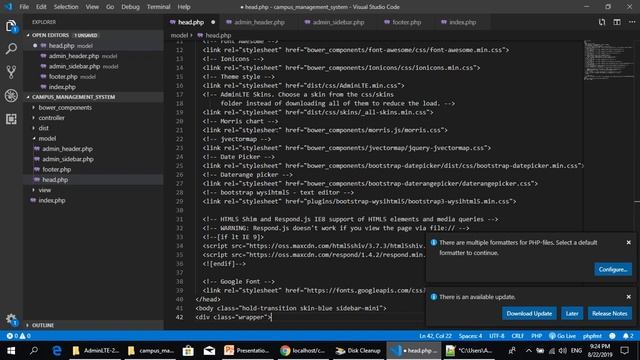The image size is (640, 360).
Task: Open the Explorer view in activity bar
Action: tap(11, 27)
